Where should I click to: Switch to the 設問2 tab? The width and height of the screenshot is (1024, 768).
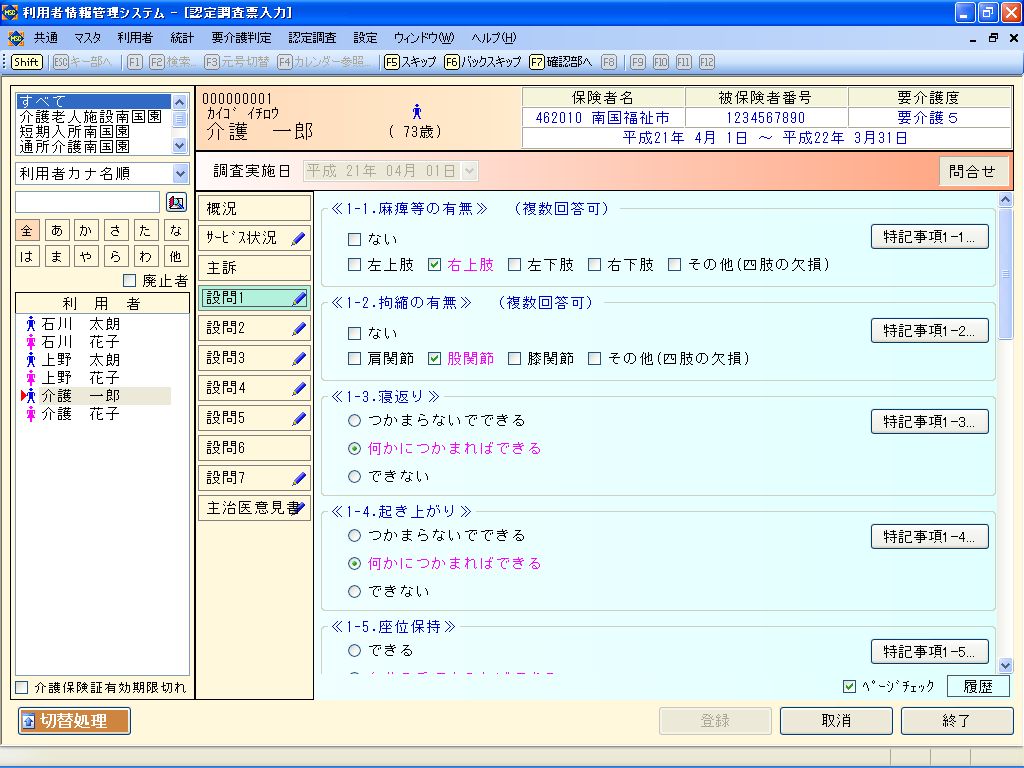click(254, 328)
